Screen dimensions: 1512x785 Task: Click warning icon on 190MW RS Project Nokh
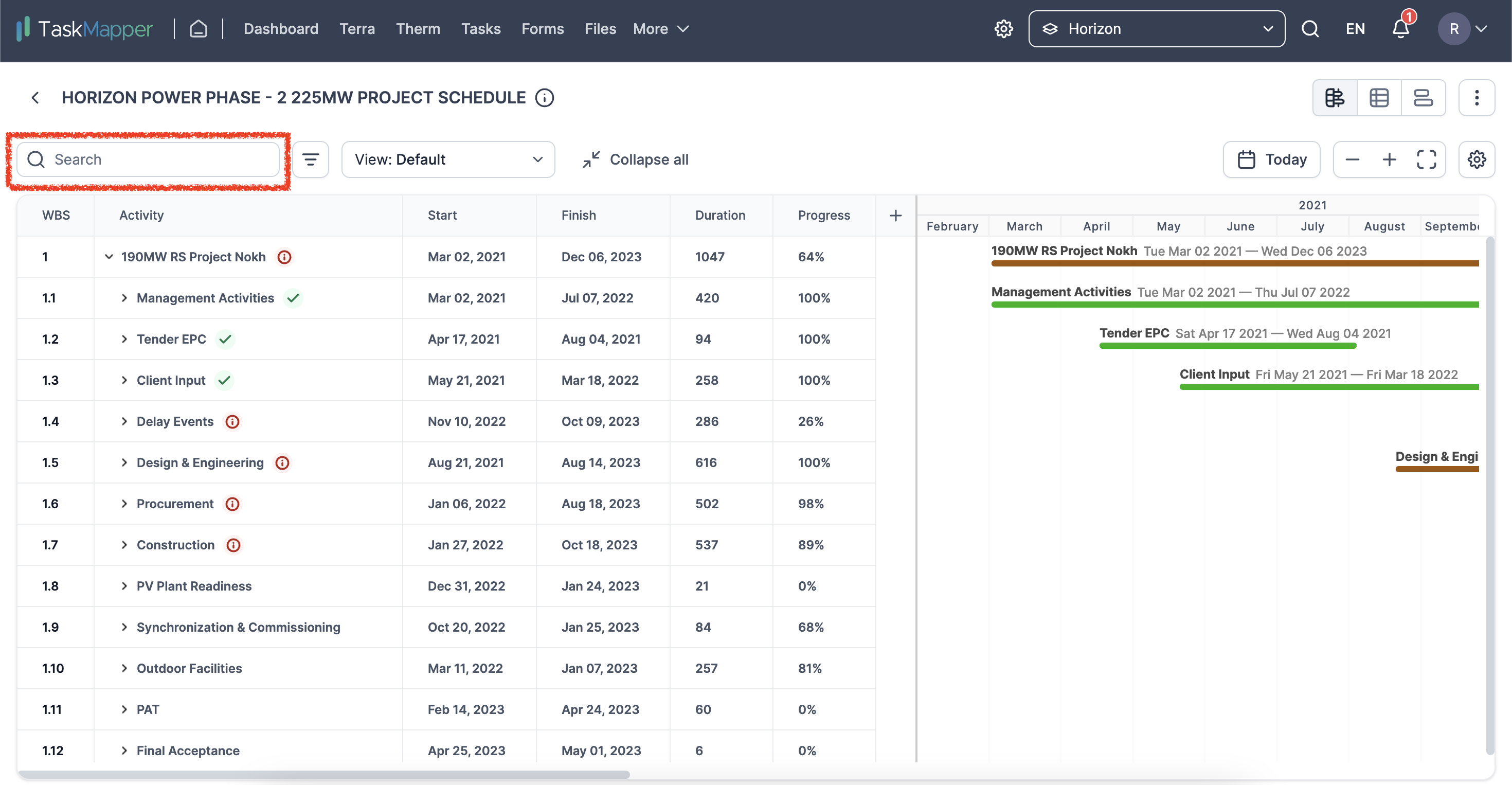click(x=284, y=257)
